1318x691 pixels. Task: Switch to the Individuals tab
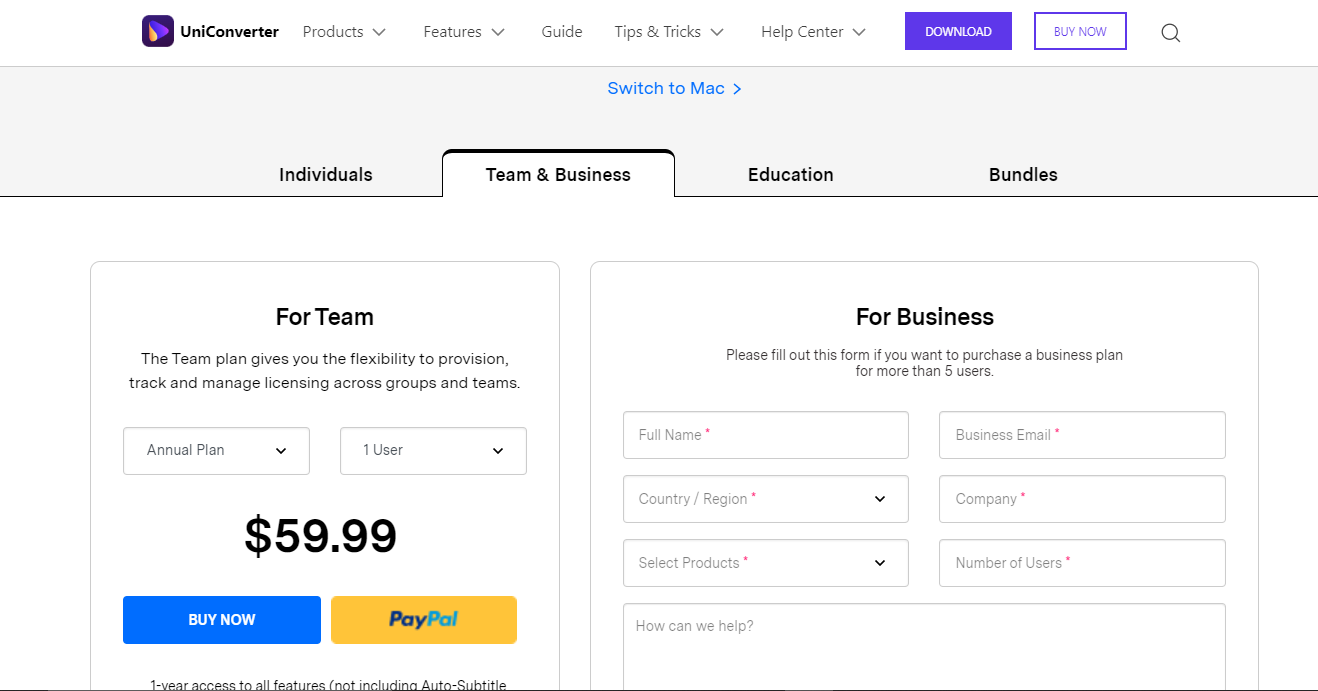(x=326, y=175)
